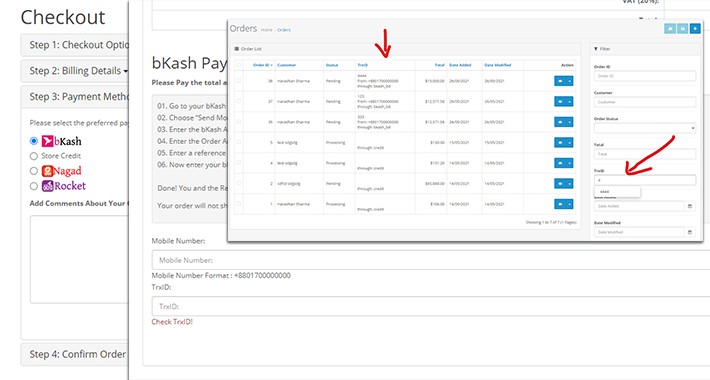This screenshot has width=710, height=380.
Task: Click the print shipping list button in Orders header
Action: click(x=670, y=29)
